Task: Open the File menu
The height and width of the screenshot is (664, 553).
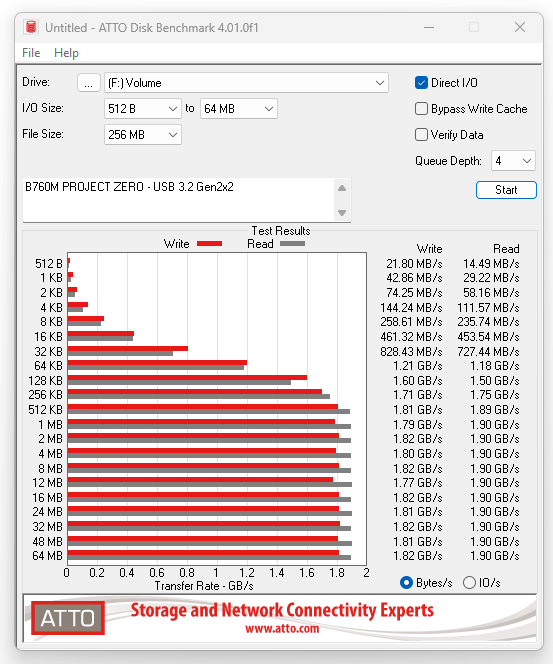Action: click(x=31, y=53)
